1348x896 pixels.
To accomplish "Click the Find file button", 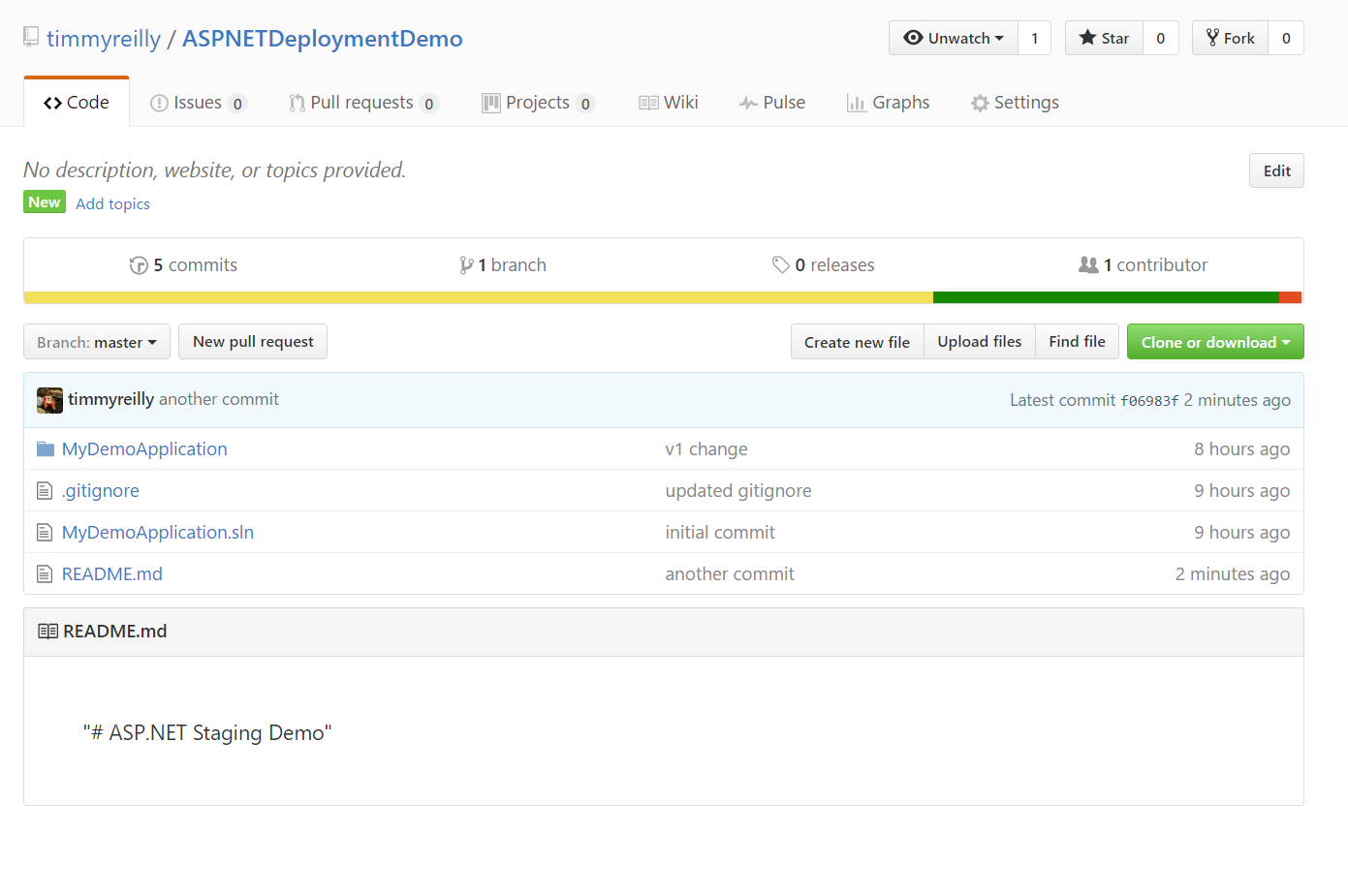I will tap(1077, 342).
